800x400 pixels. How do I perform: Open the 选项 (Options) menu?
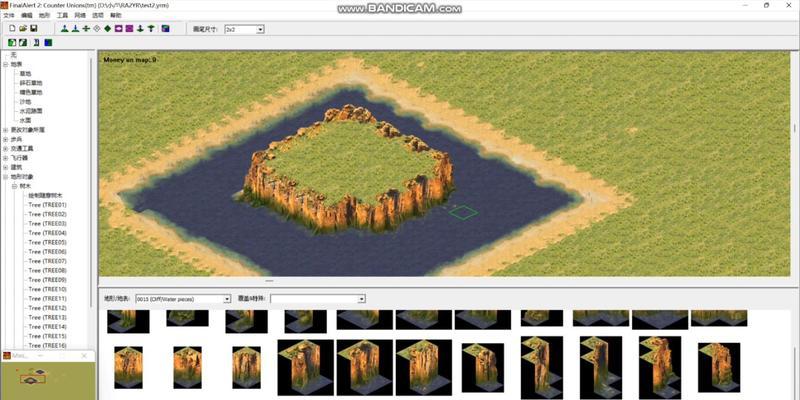[x=97, y=15]
